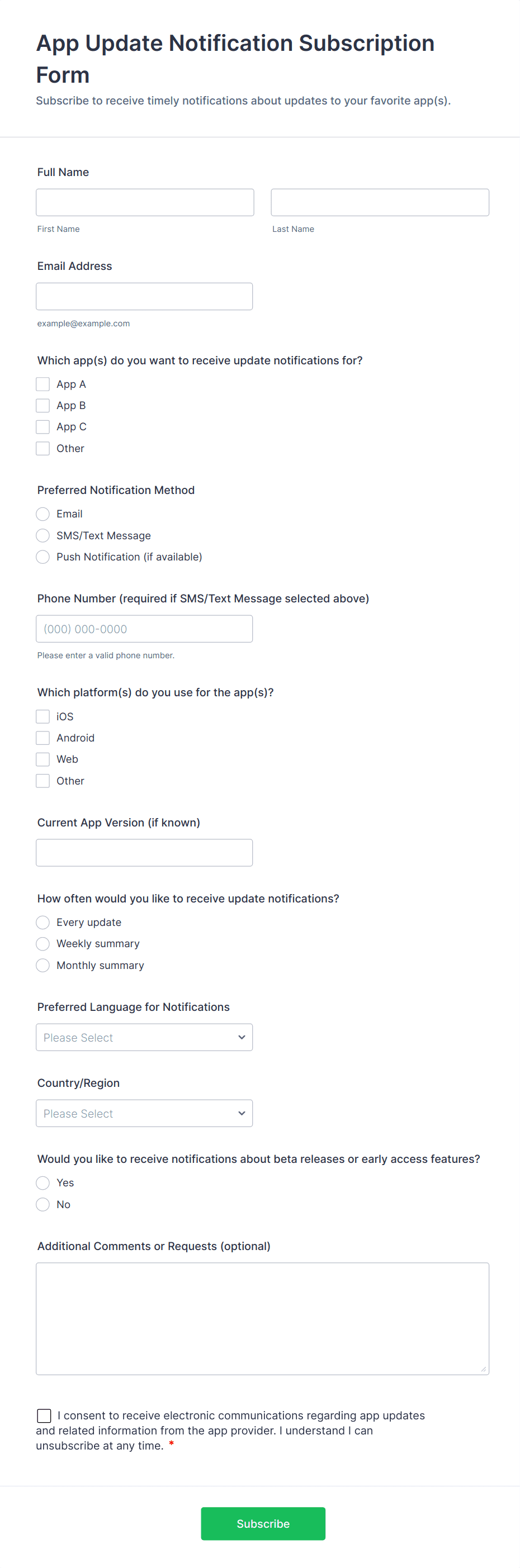This screenshot has height=1568, width=520.
Task: Open the Preferred Language dropdown
Action: pyautogui.click(x=144, y=1037)
